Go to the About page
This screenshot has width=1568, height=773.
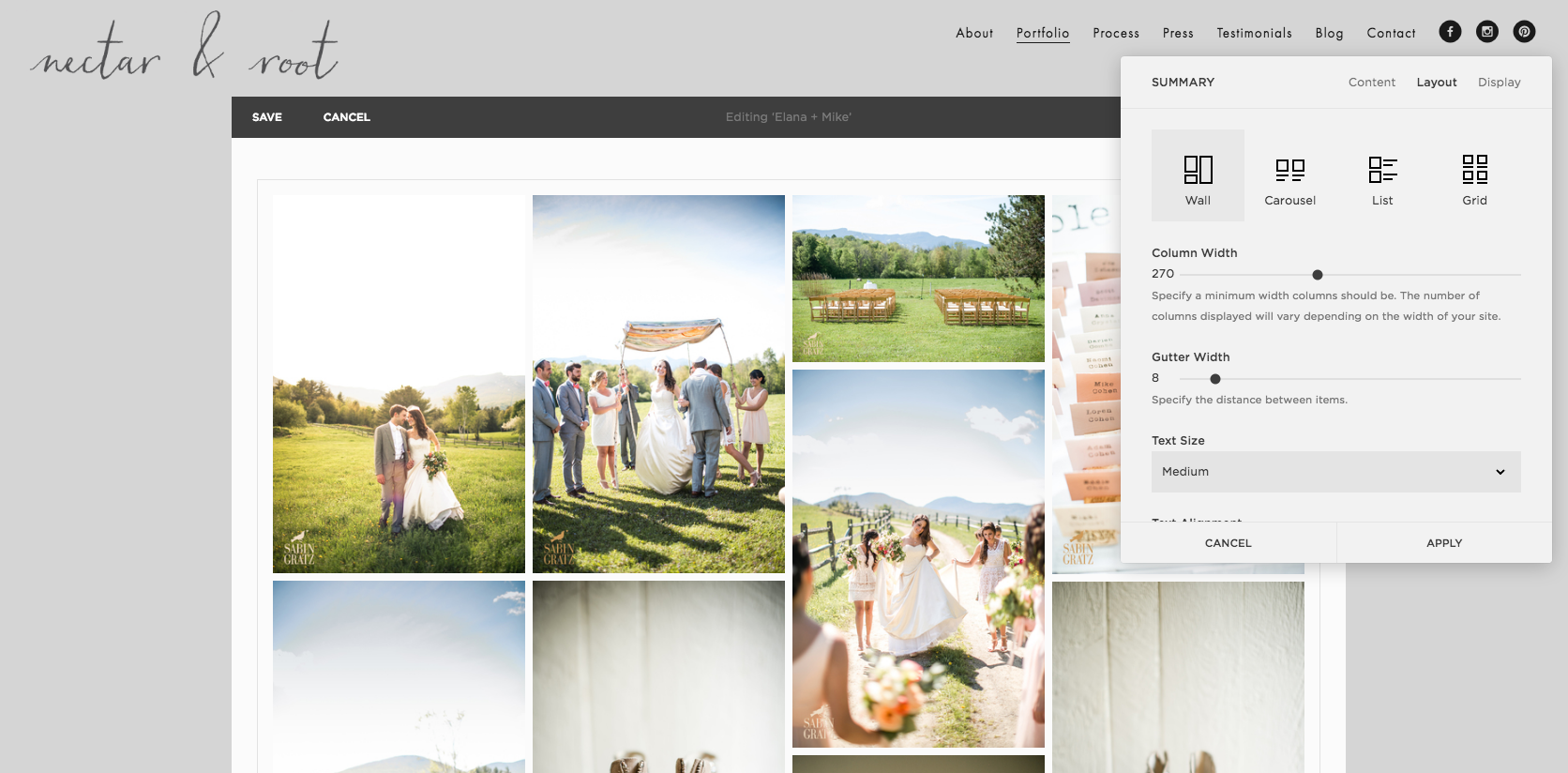974,33
